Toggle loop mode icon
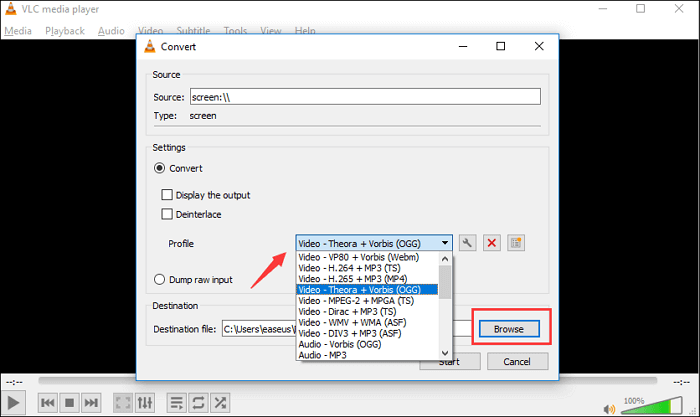Image resolution: width=700 pixels, height=417 pixels. click(199, 402)
